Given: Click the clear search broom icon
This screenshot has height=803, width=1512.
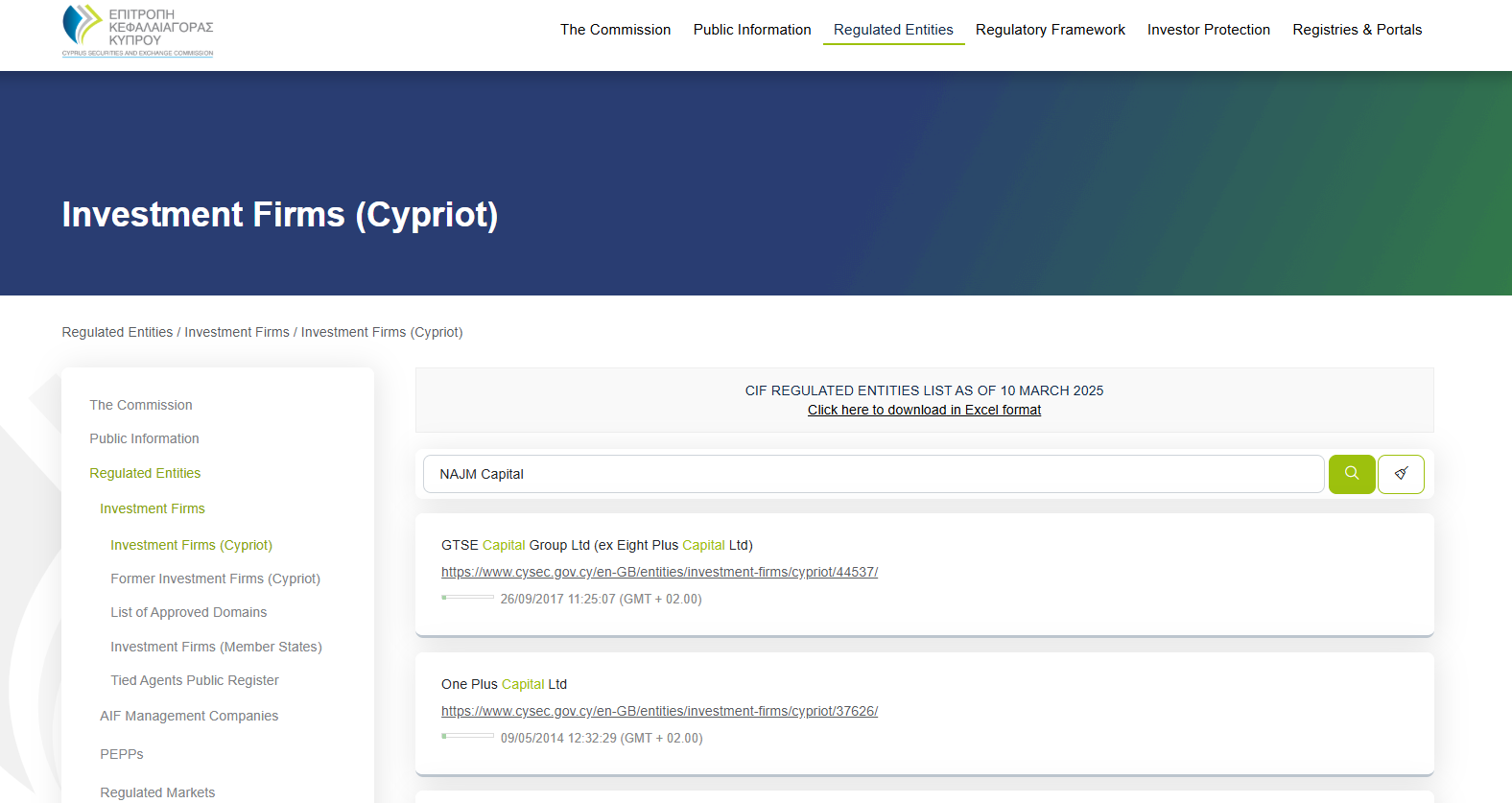Looking at the screenshot, I should coord(1401,474).
